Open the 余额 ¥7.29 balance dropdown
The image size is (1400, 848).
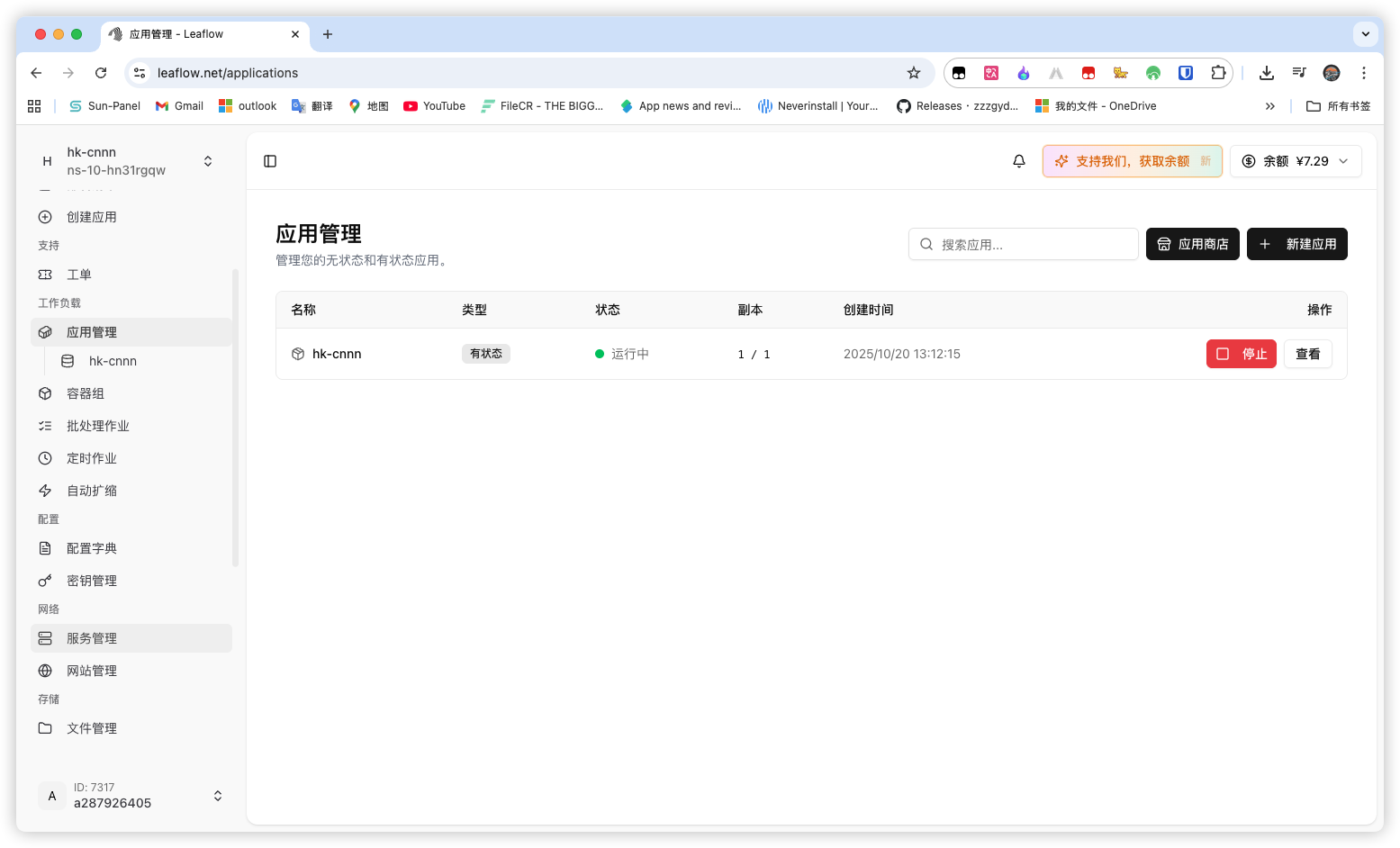click(1296, 161)
